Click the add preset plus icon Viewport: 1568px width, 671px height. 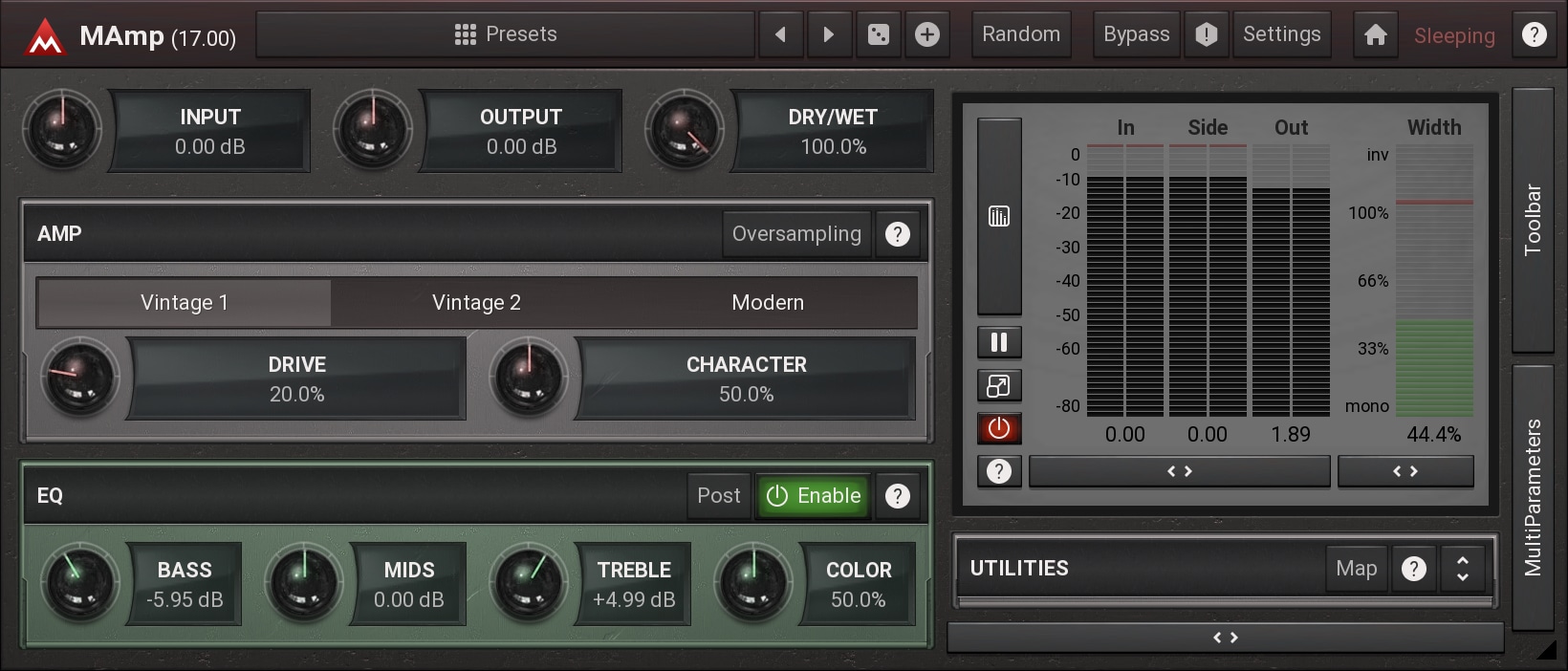926,34
